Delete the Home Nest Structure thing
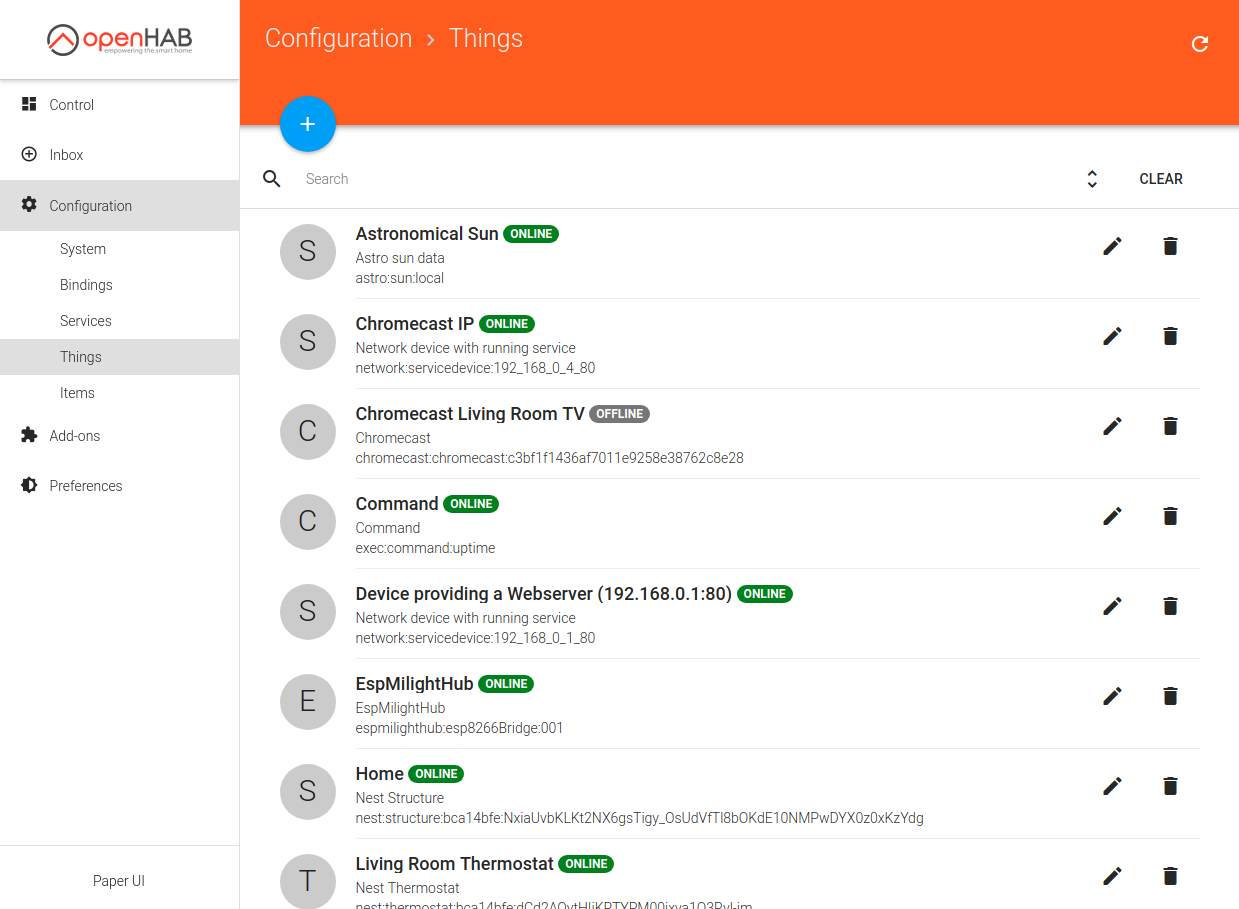Image resolution: width=1239 pixels, height=909 pixels. pyautogui.click(x=1170, y=786)
